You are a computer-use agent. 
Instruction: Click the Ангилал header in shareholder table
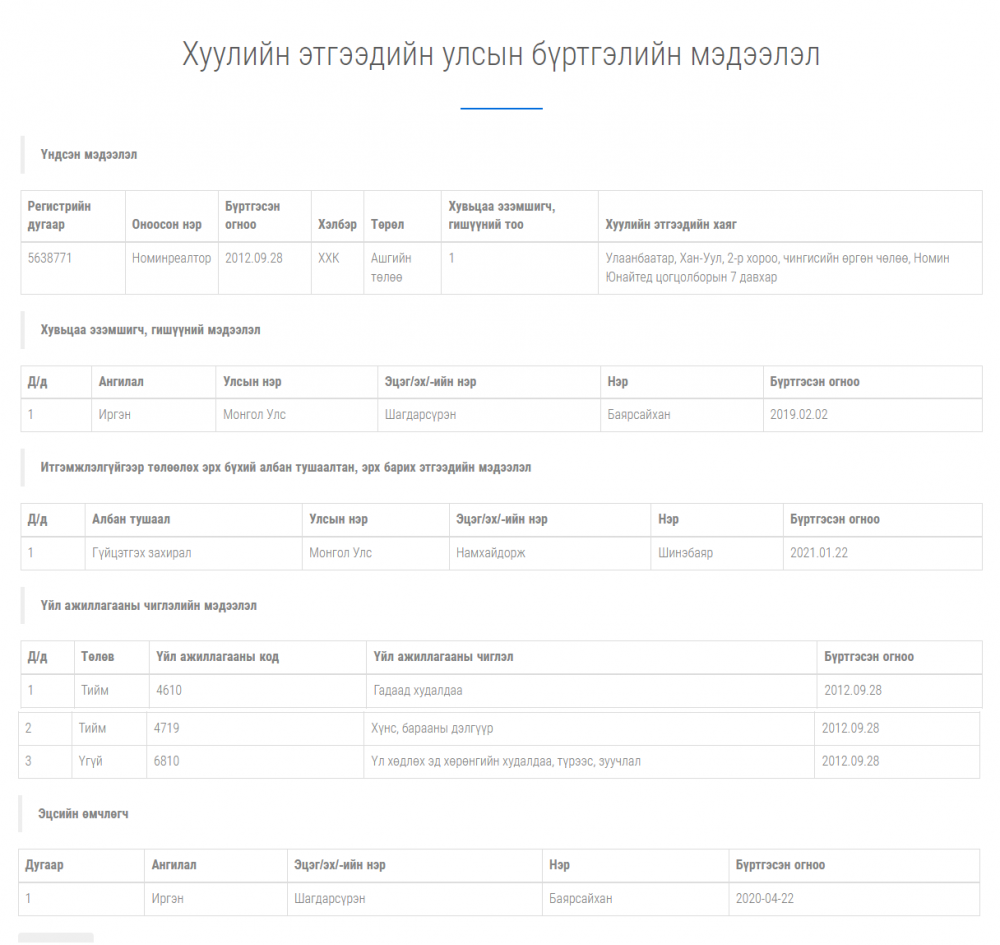coord(121,382)
